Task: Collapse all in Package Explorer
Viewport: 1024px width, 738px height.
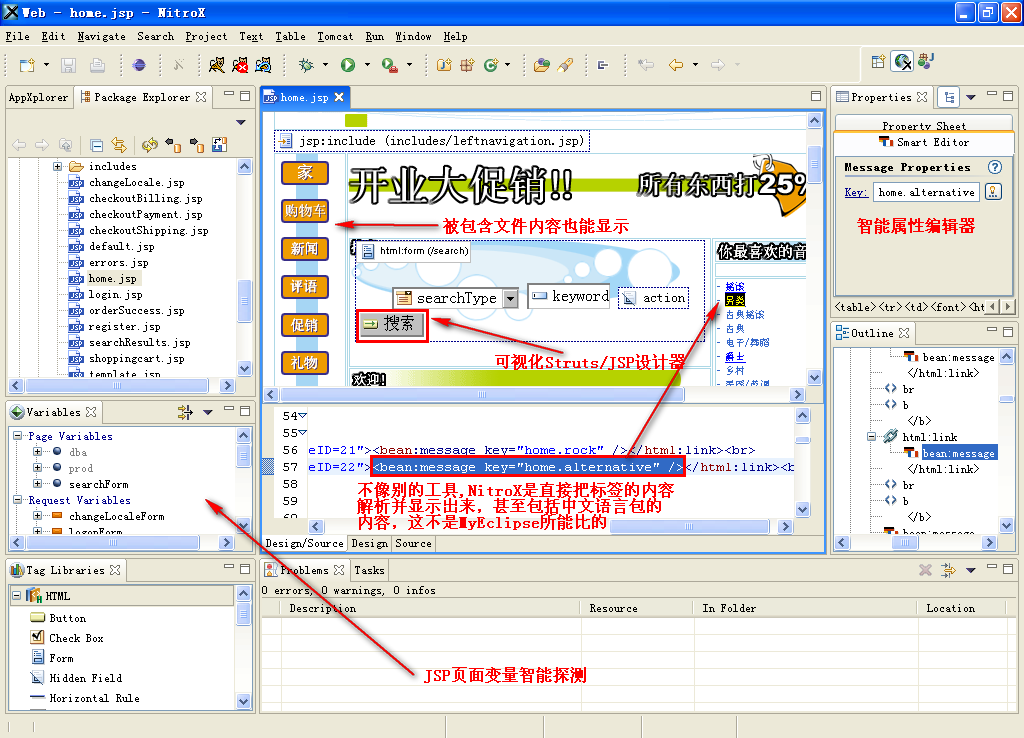Action: click(x=97, y=145)
